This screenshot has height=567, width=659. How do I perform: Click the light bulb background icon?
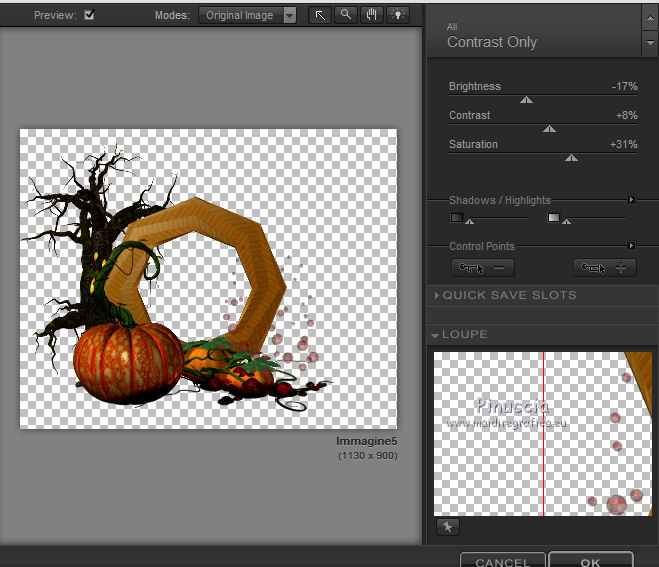click(398, 15)
